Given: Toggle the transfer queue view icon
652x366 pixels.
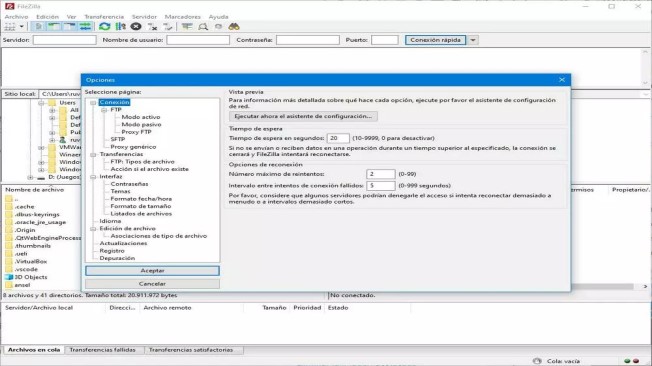Looking at the screenshot, I should point(85,27).
